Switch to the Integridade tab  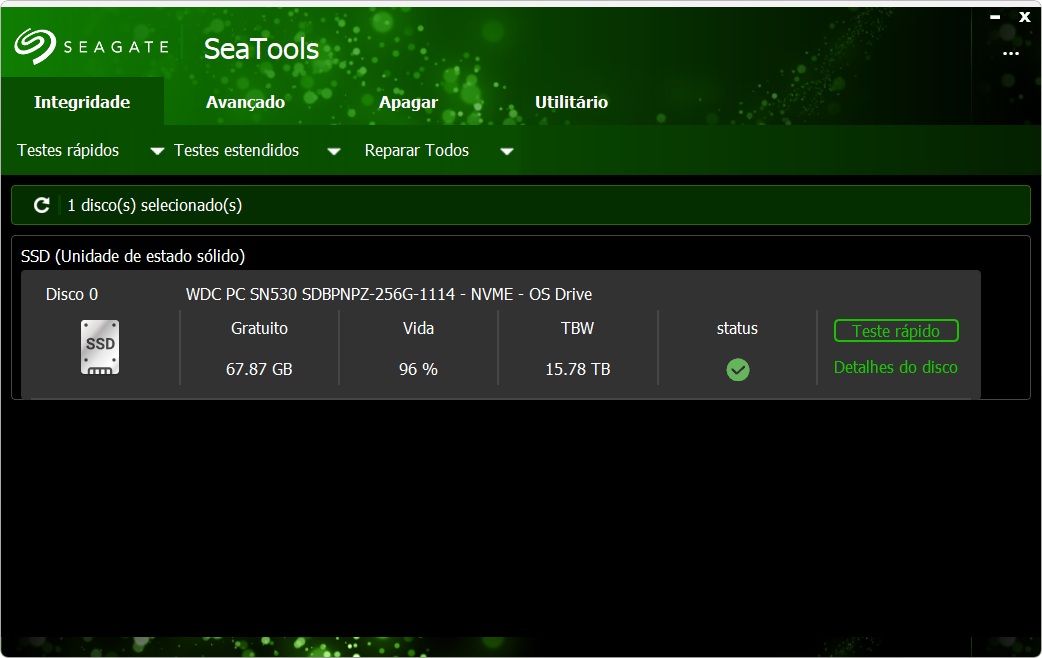tap(82, 102)
